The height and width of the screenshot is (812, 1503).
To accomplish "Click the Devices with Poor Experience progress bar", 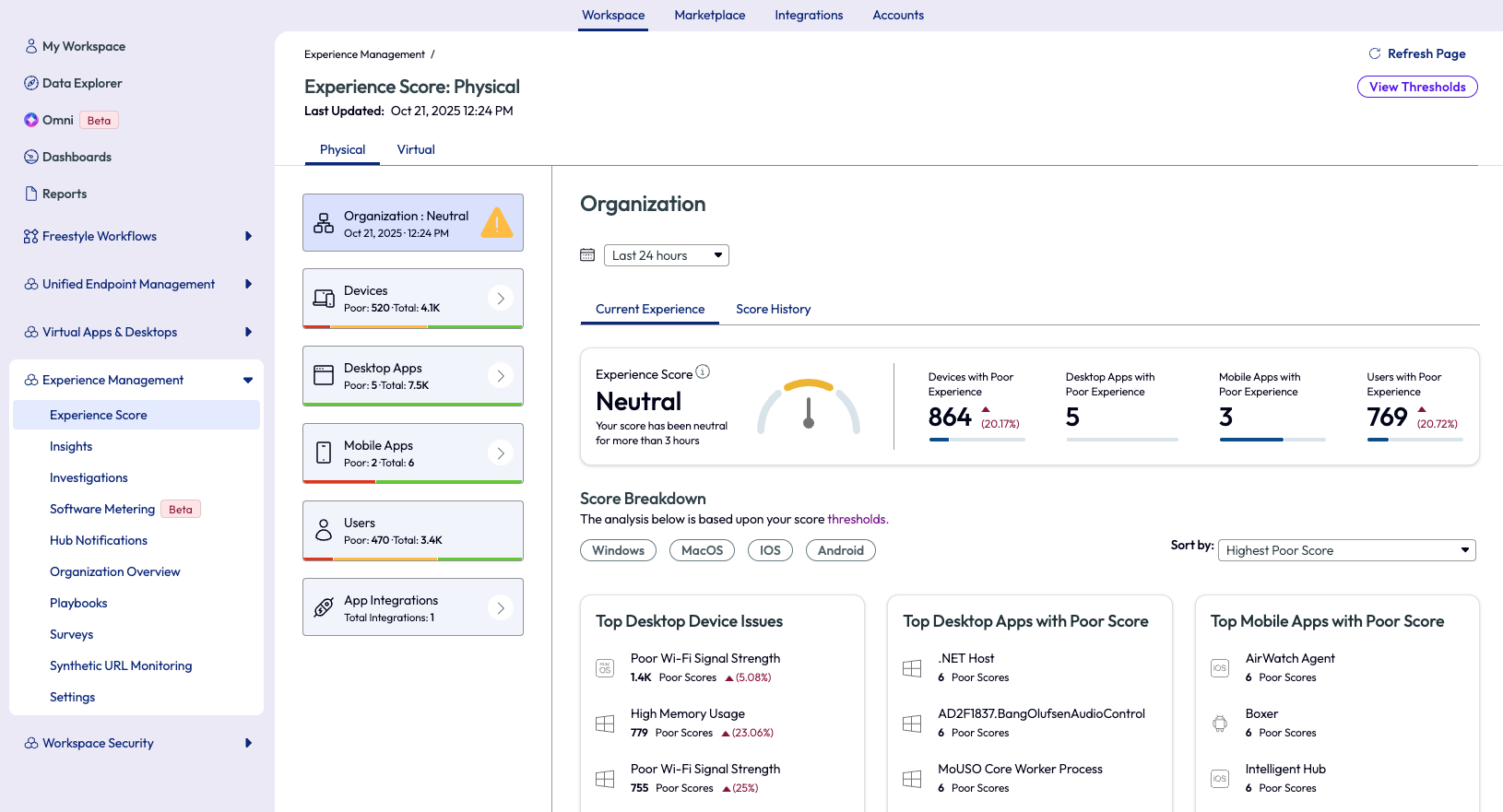I will pyautogui.click(x=976, y=440).
